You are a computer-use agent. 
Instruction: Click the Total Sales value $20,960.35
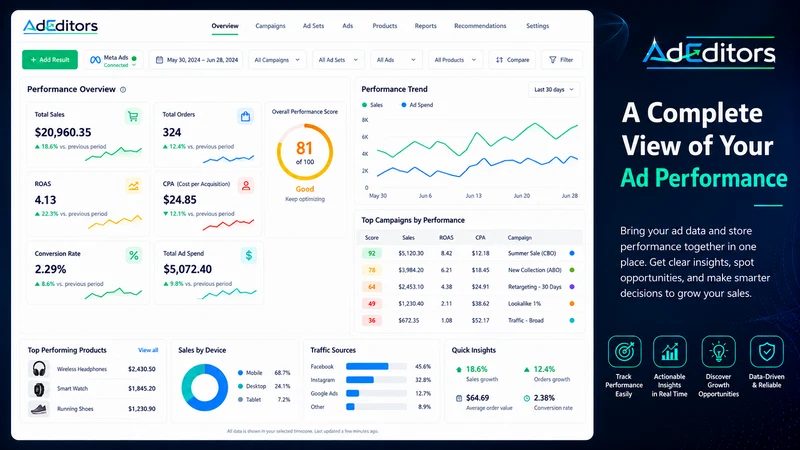click(x=63, y=133)
